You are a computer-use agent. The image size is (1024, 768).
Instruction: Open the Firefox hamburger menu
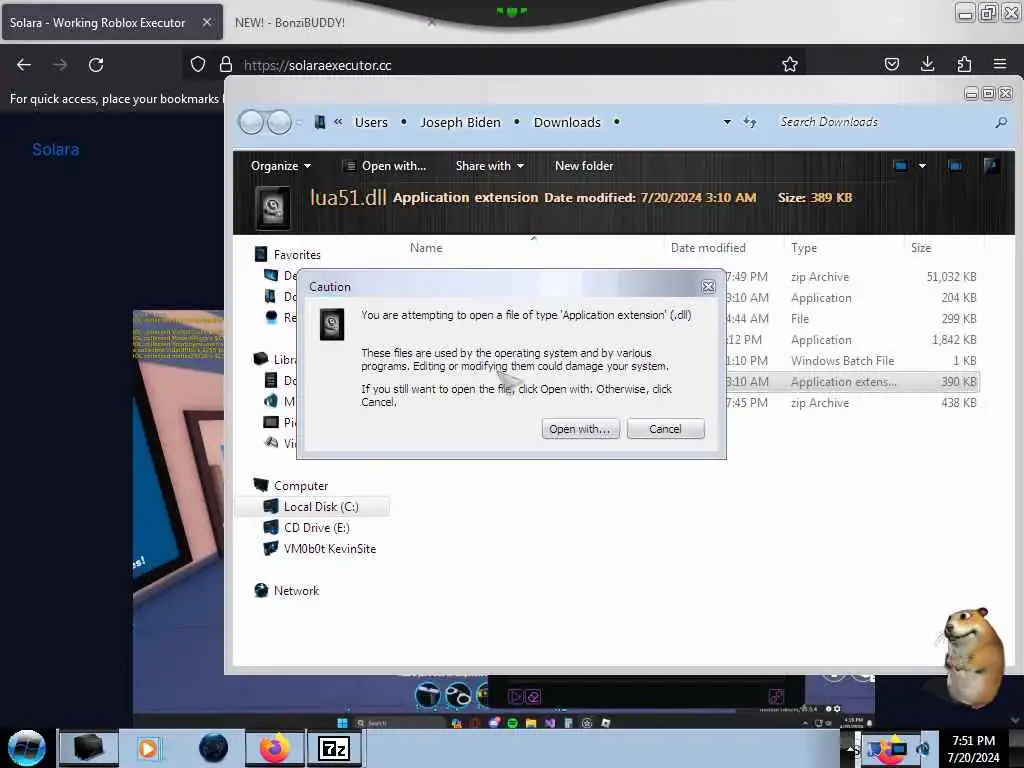tap(1000, 64)
